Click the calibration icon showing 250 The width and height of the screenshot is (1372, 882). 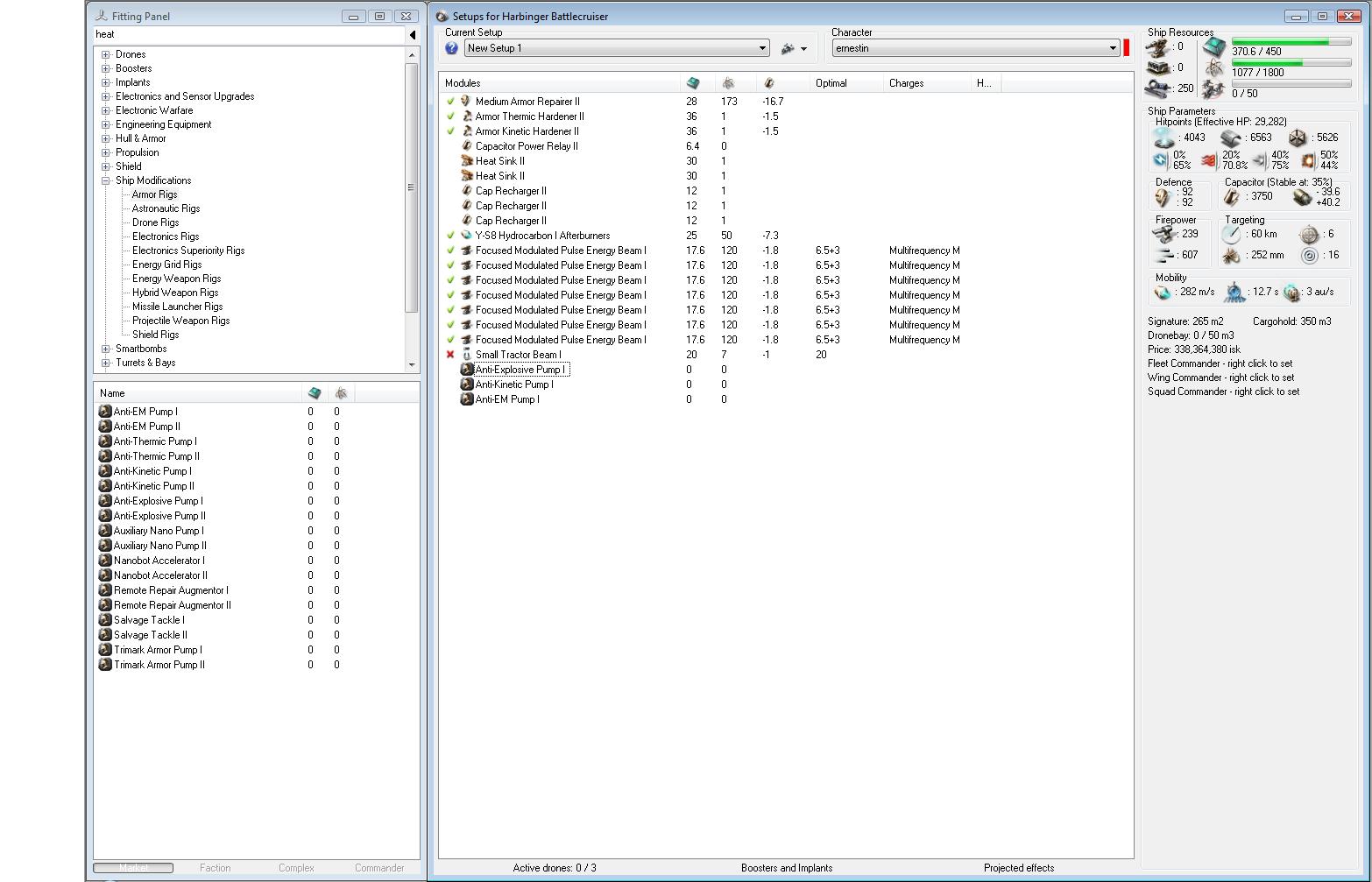[1158, 88]
